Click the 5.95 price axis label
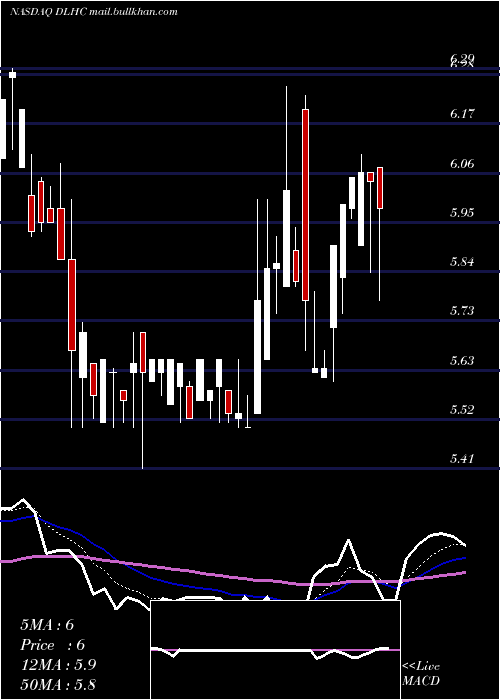Viewport: 500px width, 700px height. click(x=462, y=212)
